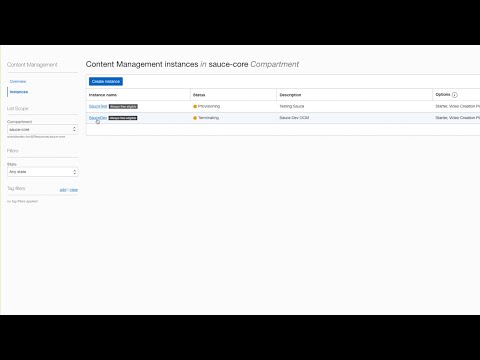
Task: Click the List Scope section heading
Action: pos(18,109)
